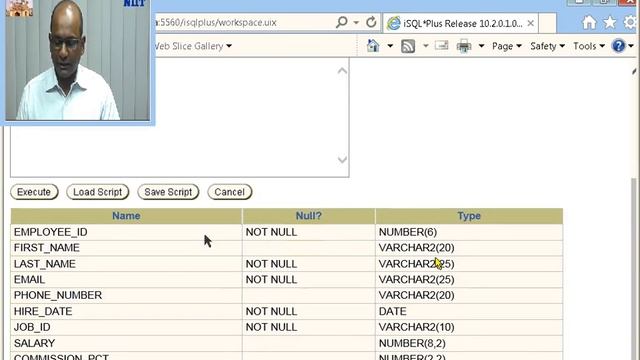640x360 pixels.
Task: Click the address bar search magnifier icon
Action: [341, 22]
